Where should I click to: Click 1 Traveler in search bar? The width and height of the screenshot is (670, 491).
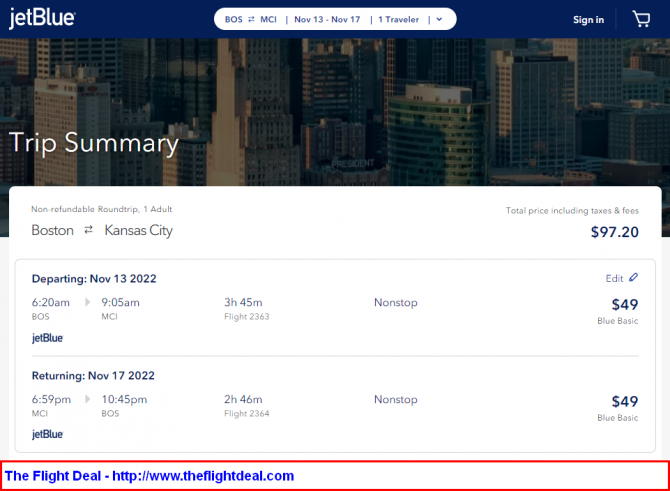(399, 19)
